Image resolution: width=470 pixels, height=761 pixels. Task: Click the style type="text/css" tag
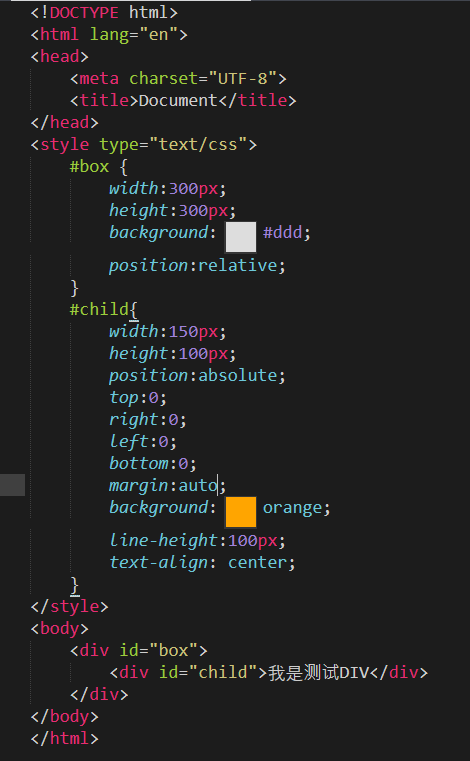[x=144, y=145]
